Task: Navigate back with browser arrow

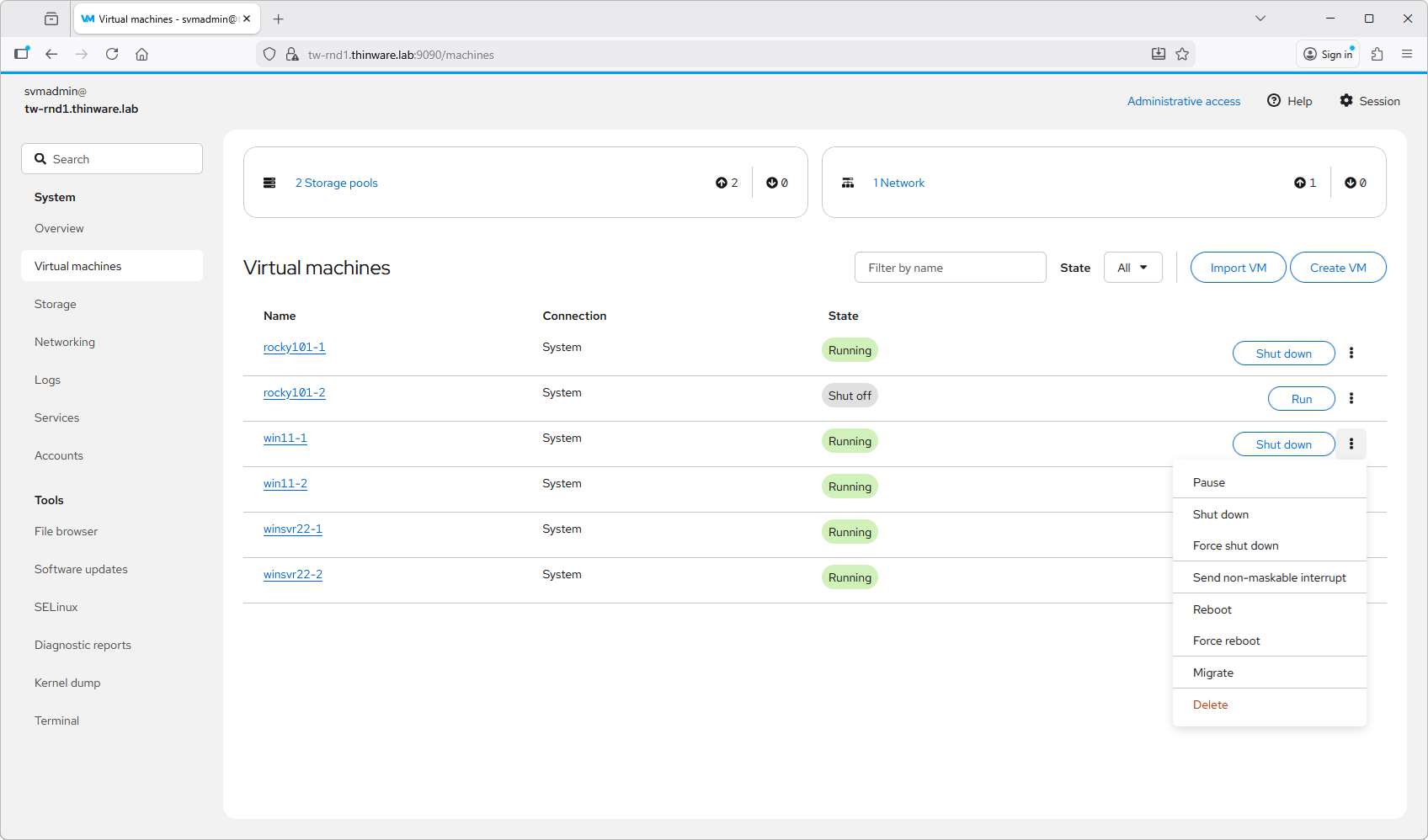Action: 51,54
